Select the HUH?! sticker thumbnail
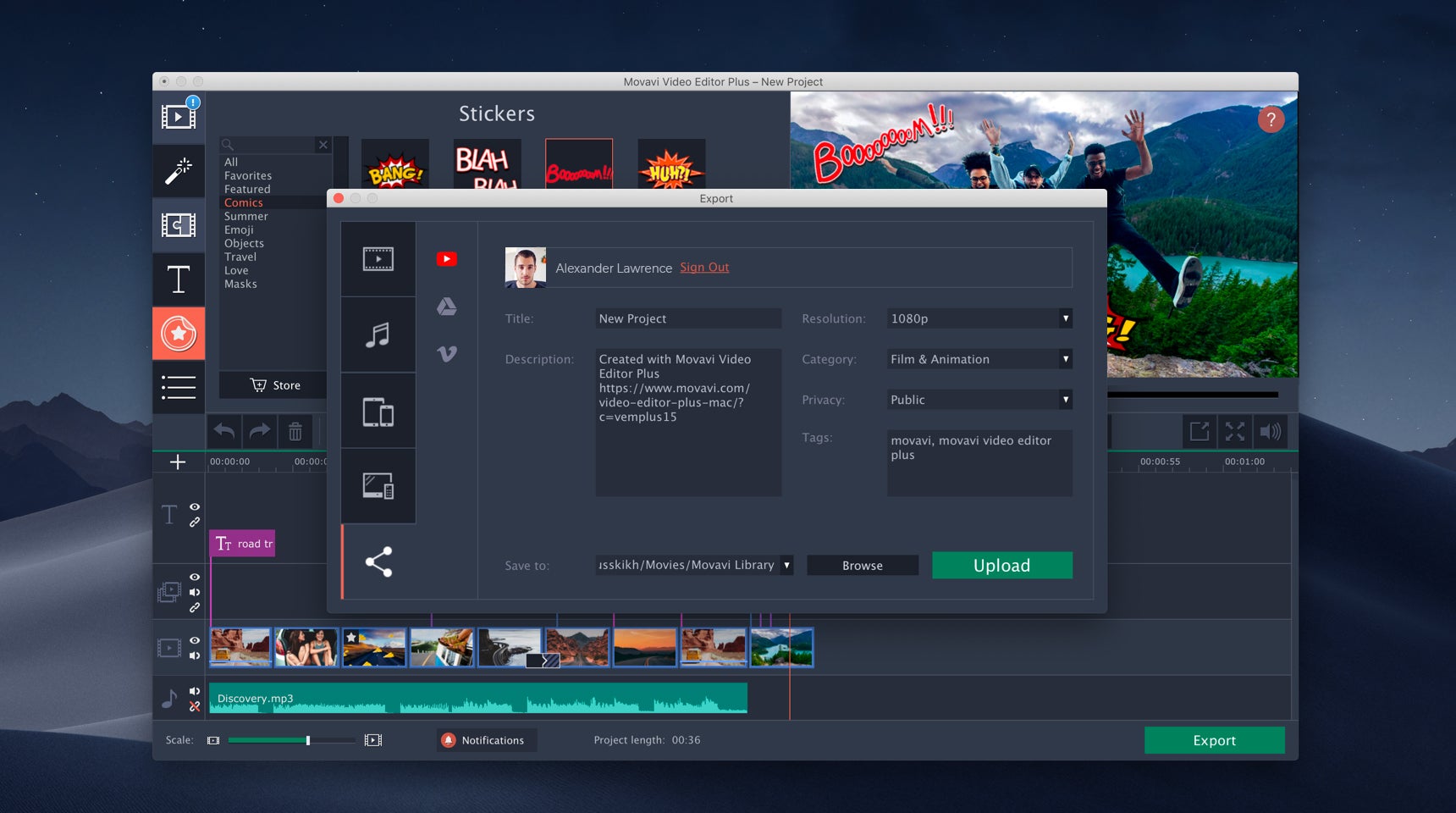Image resolution: width=1456 pixels, height=813 pixels. [x=671, y=164]
